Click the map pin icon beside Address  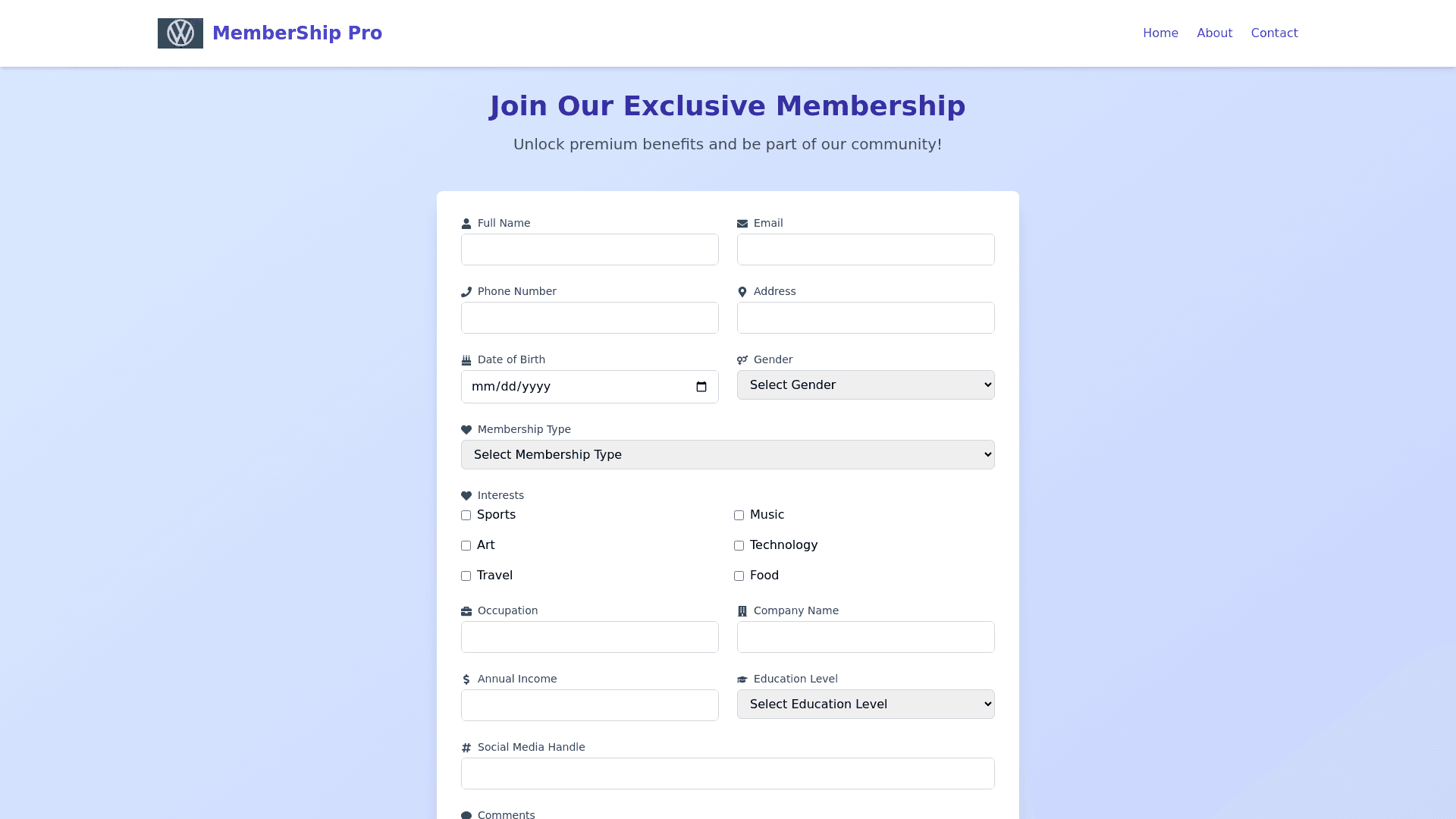click(x=742, y=292)
